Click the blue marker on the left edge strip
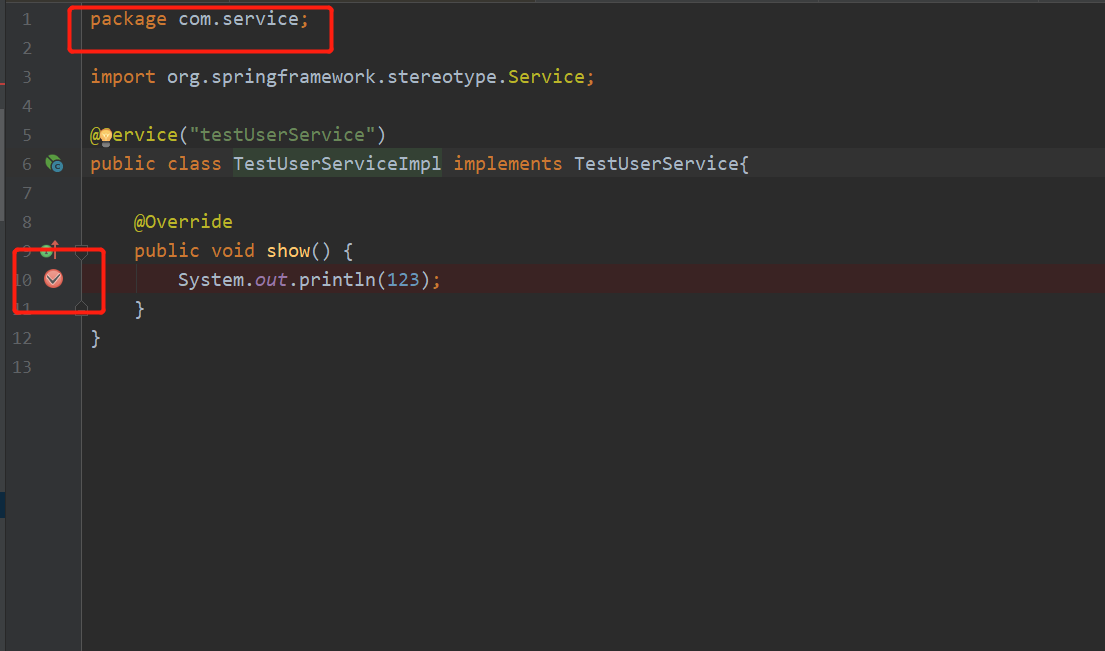Viewport: 1105px width, 651px height. click(x=3, y=505)
